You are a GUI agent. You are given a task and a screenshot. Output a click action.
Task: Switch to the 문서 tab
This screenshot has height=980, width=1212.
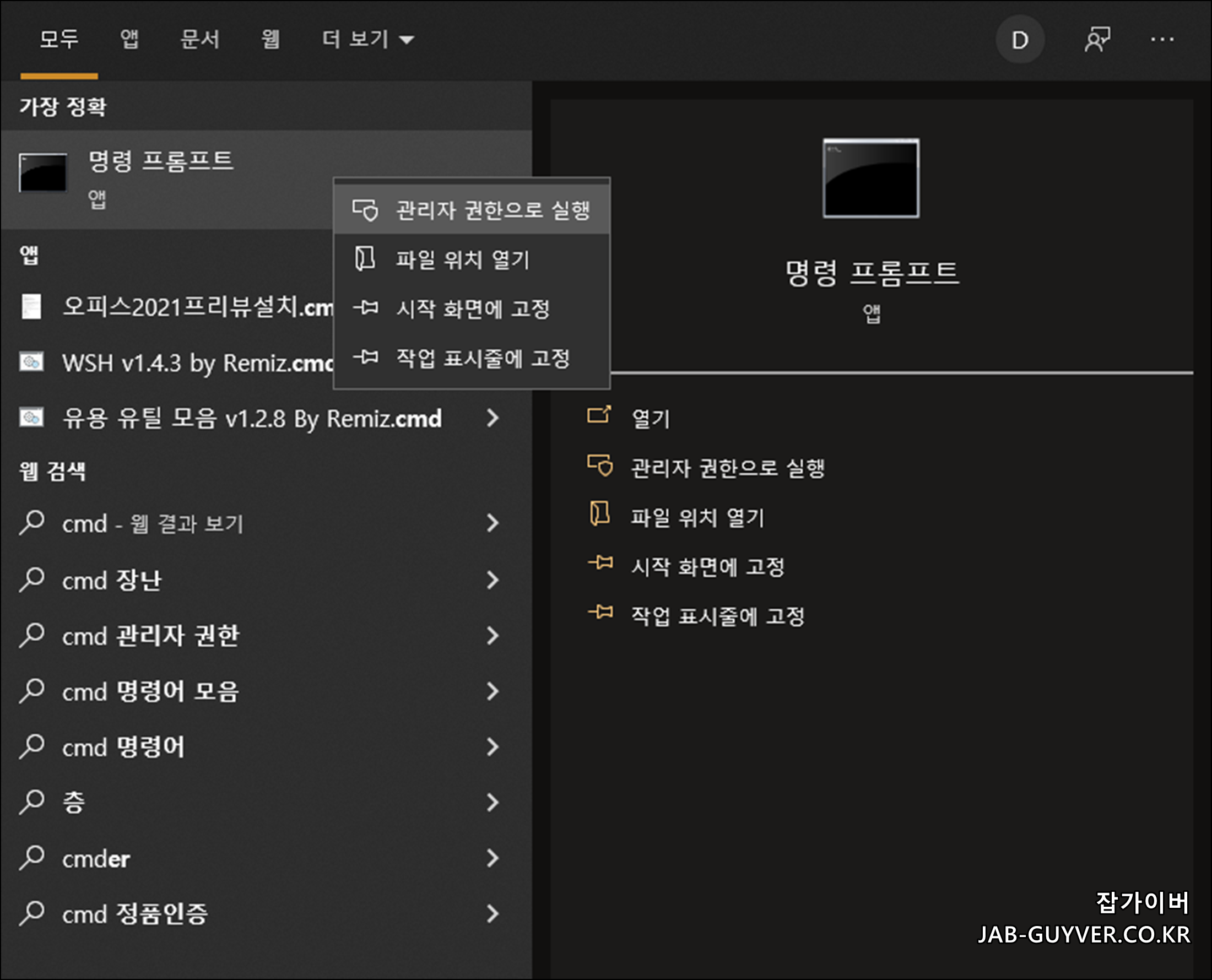click(x=199, y=40)
